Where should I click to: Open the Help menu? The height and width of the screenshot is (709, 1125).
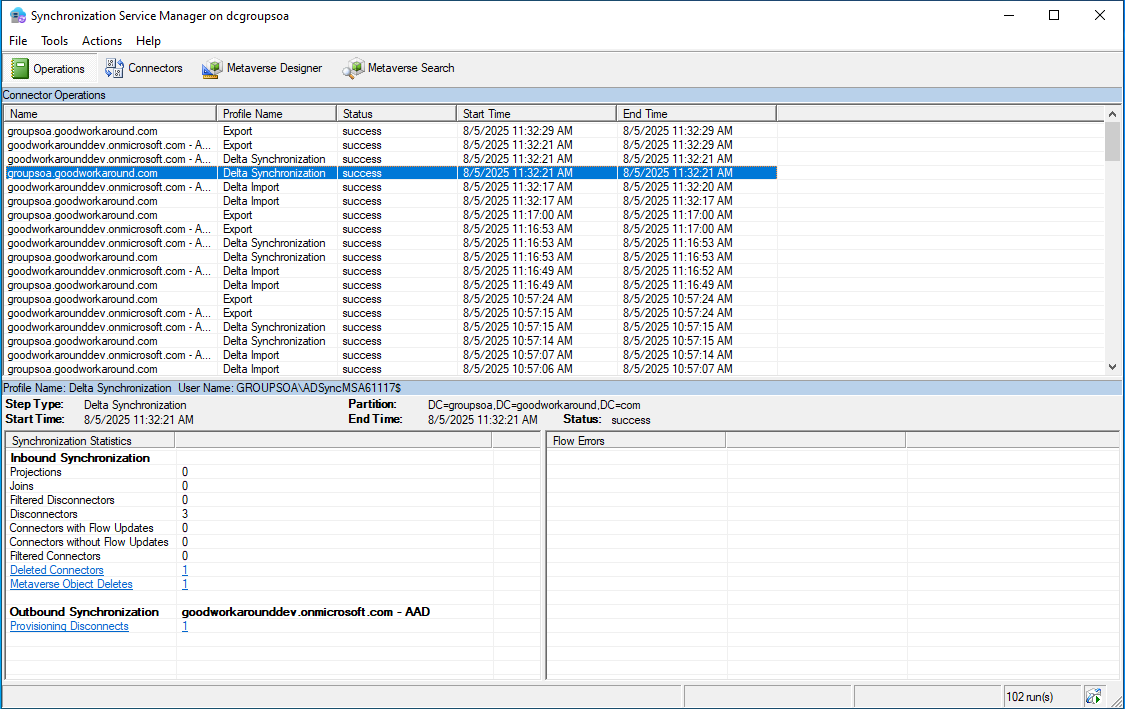(148, 41)
